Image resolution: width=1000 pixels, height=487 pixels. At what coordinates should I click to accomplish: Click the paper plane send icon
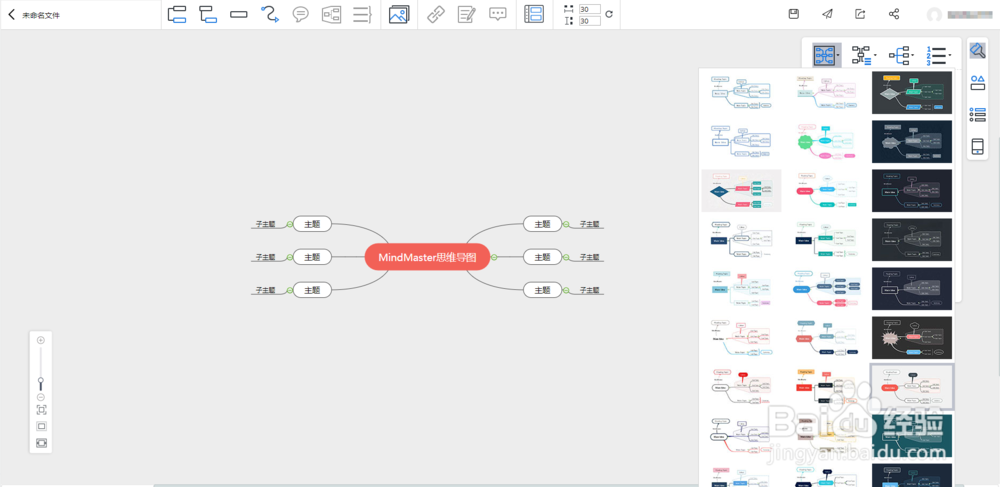click(827, 14)
